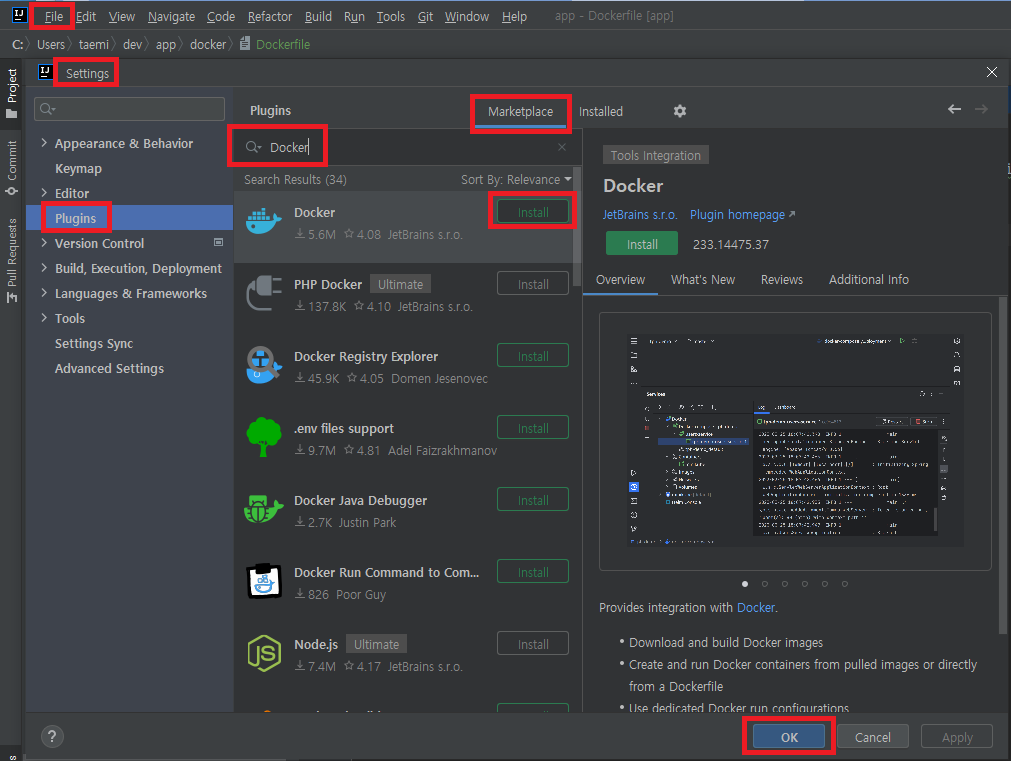This screenshot has height=761, width=1011.
Task: Click the Node.js plugin icon
Action: 264,653
